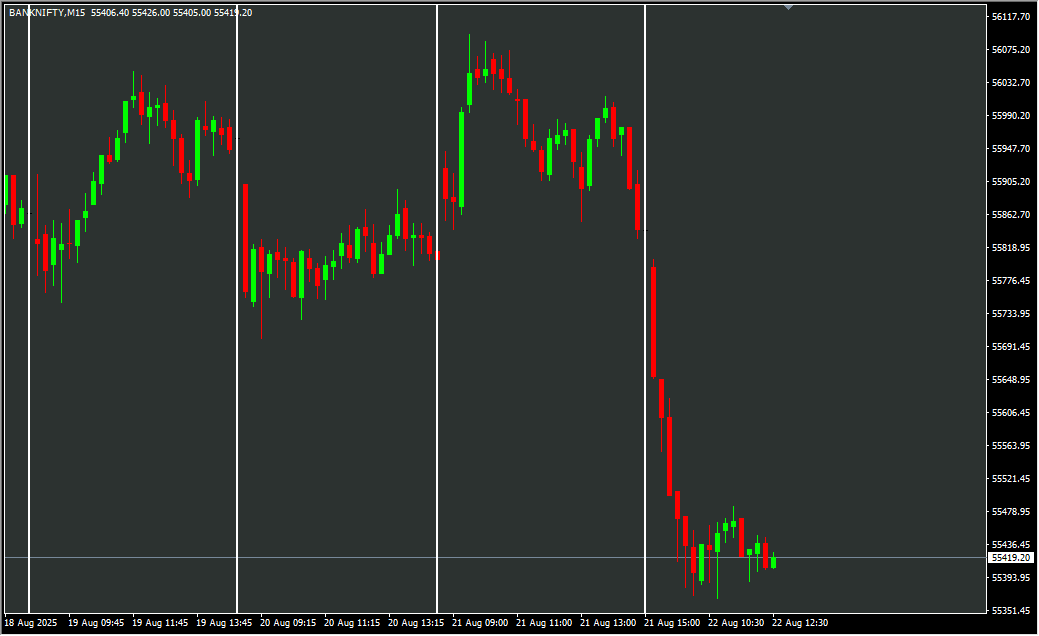Click the 21 Aug 15:00 time label
The width and height of the screenshot is (1039, 636).
click(672, 623)
